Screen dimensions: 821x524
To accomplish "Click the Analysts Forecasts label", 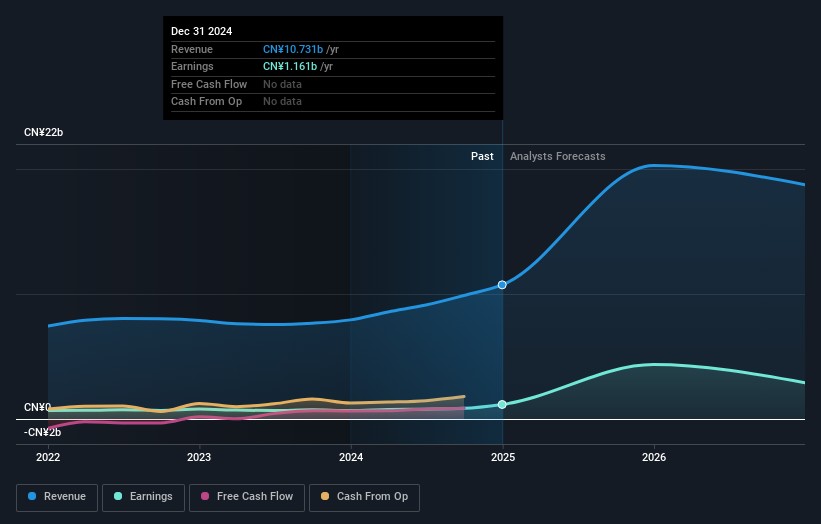I will 557,157.
